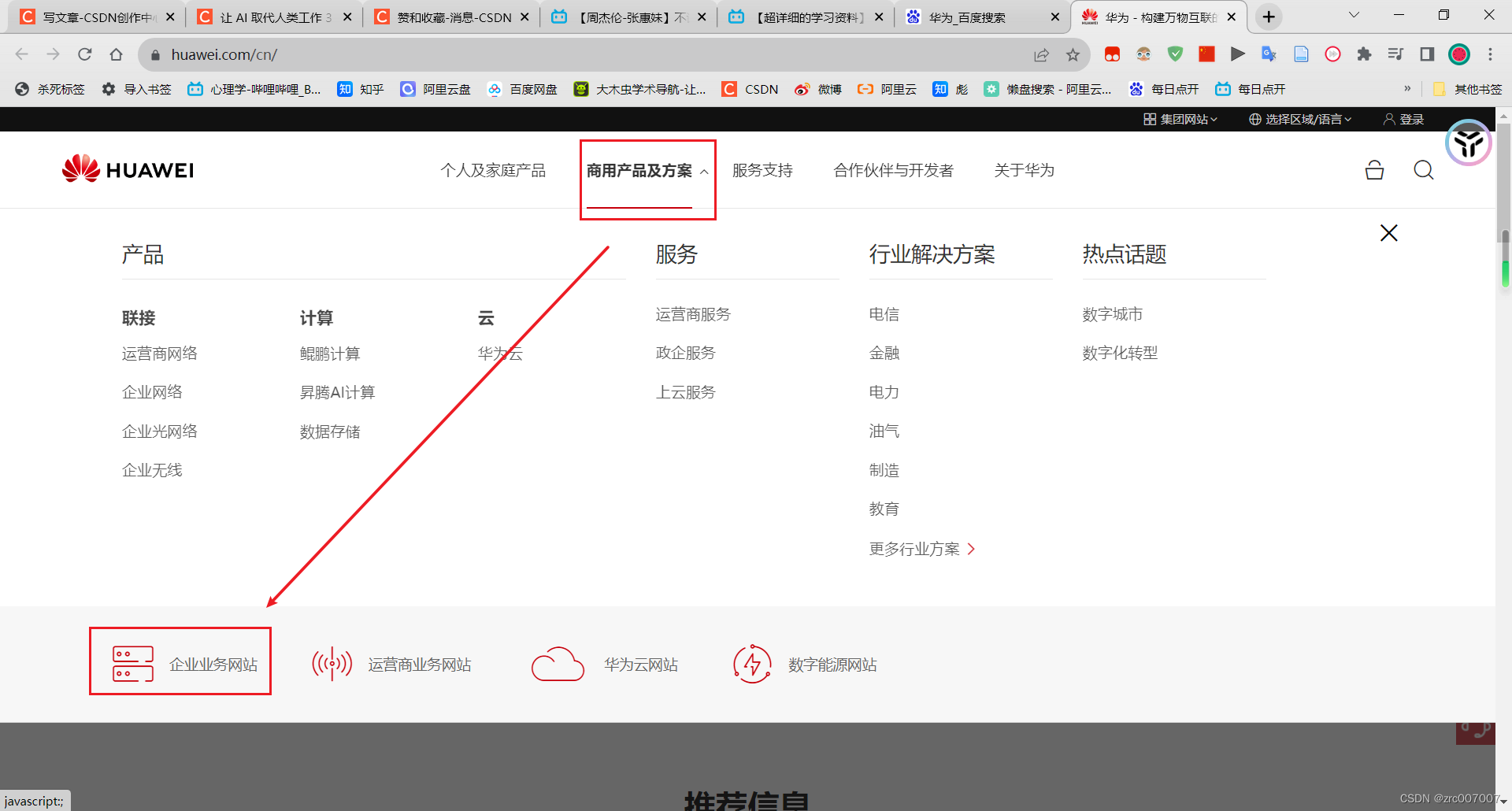Go to browser home page
The height and width of the screenshot is (811, 1512).
tap(117, 54)
